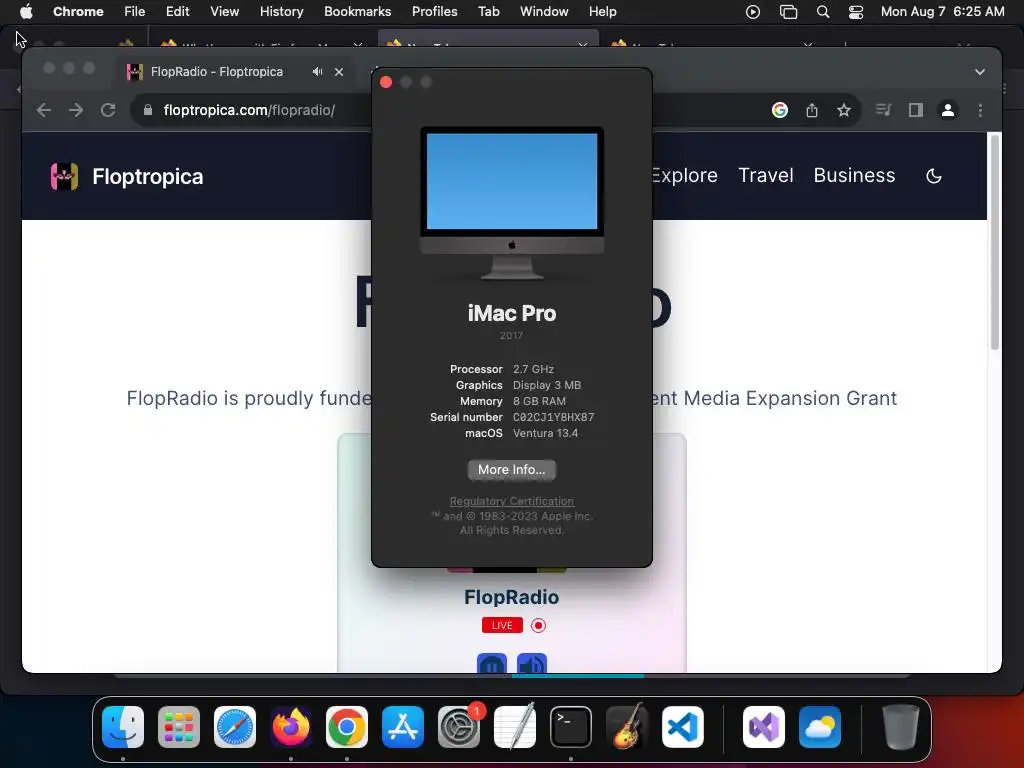Expand the tab search chevron
The width and height of the screenshot is (1024, 768).
point(980,72)
